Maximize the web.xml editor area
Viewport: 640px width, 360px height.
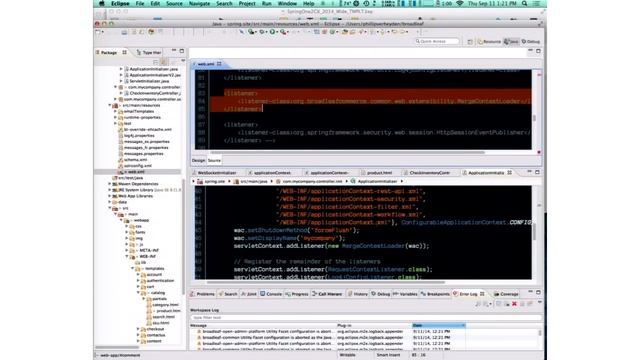click(538, 51)
